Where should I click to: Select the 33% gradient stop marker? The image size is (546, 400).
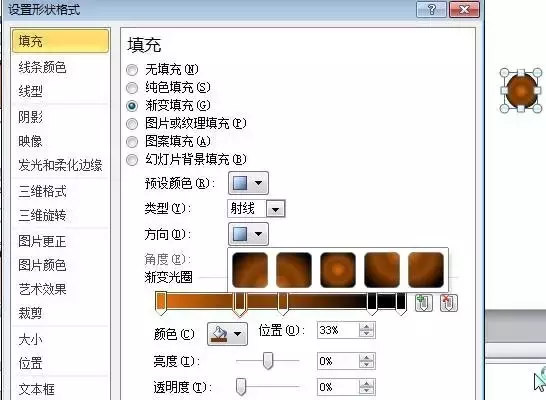[240, 304]
